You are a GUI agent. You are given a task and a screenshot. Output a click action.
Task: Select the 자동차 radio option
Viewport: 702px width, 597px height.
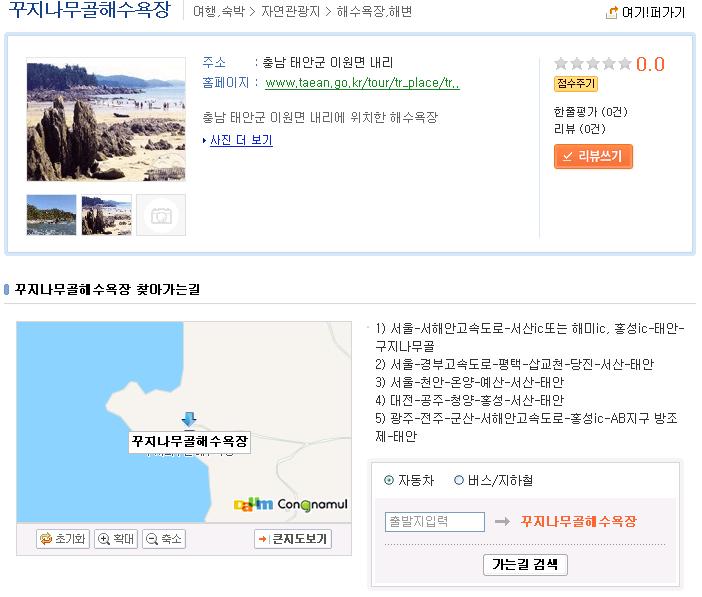click(389, 480)
